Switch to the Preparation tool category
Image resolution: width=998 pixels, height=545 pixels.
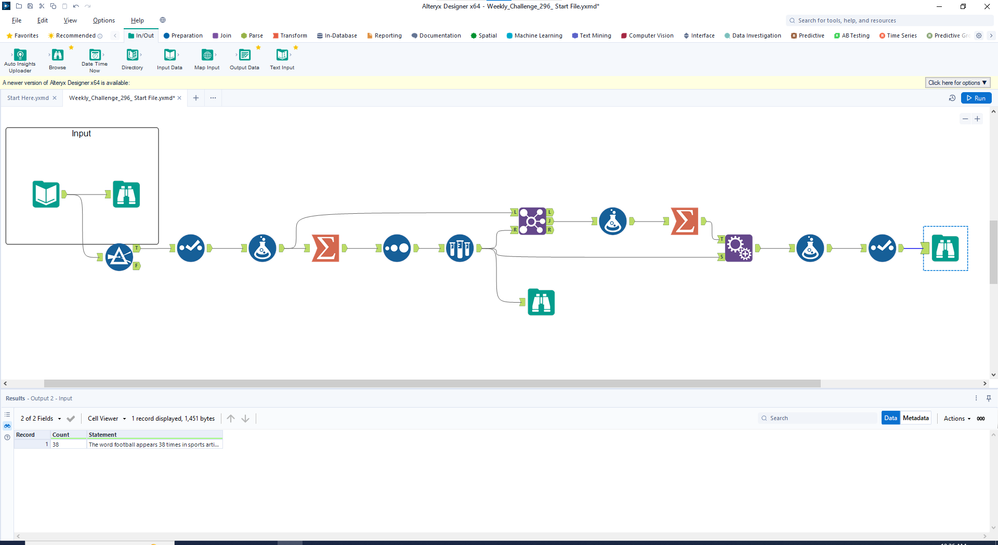click(183, 36)
